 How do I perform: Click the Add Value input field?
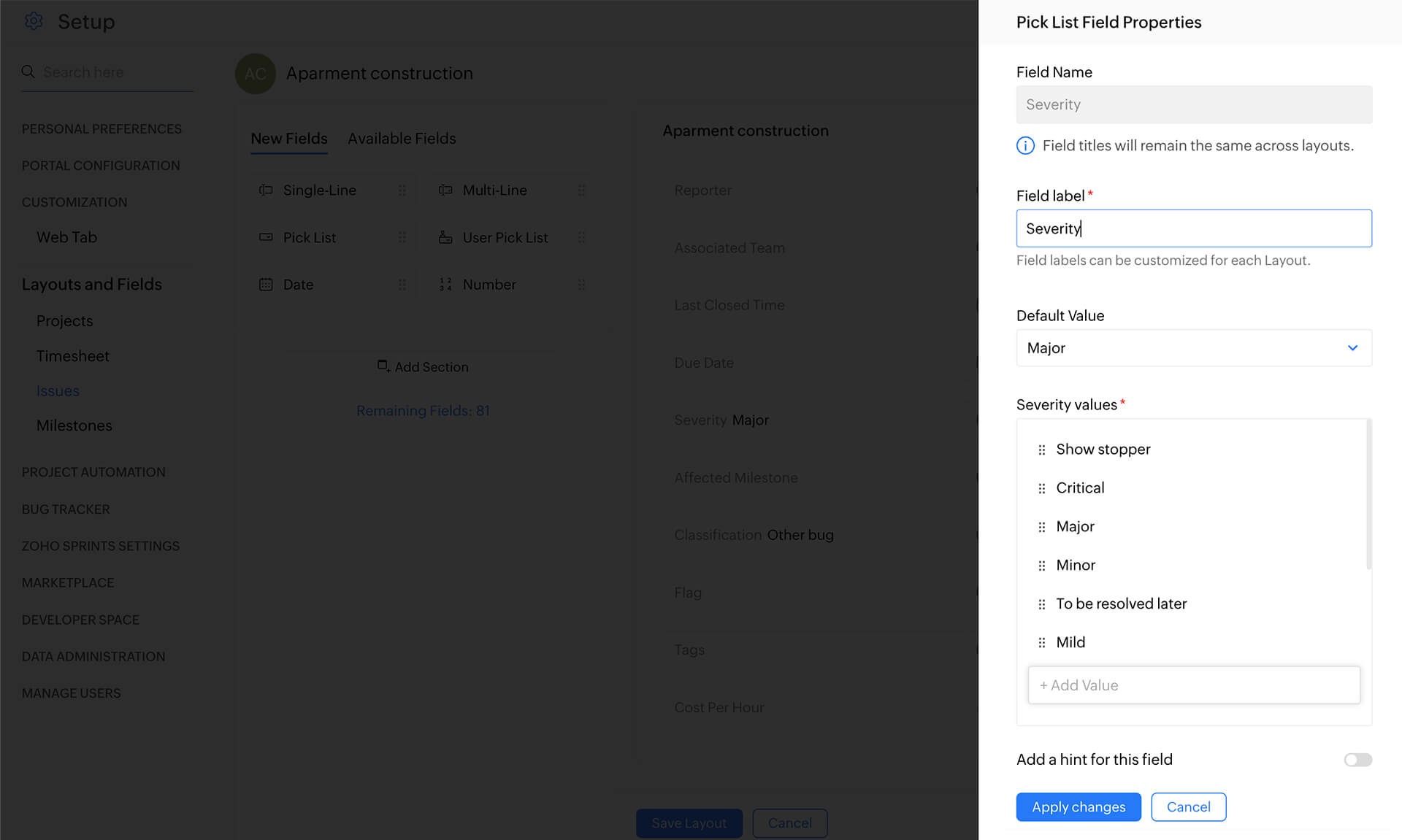(x=1194, y=685)
